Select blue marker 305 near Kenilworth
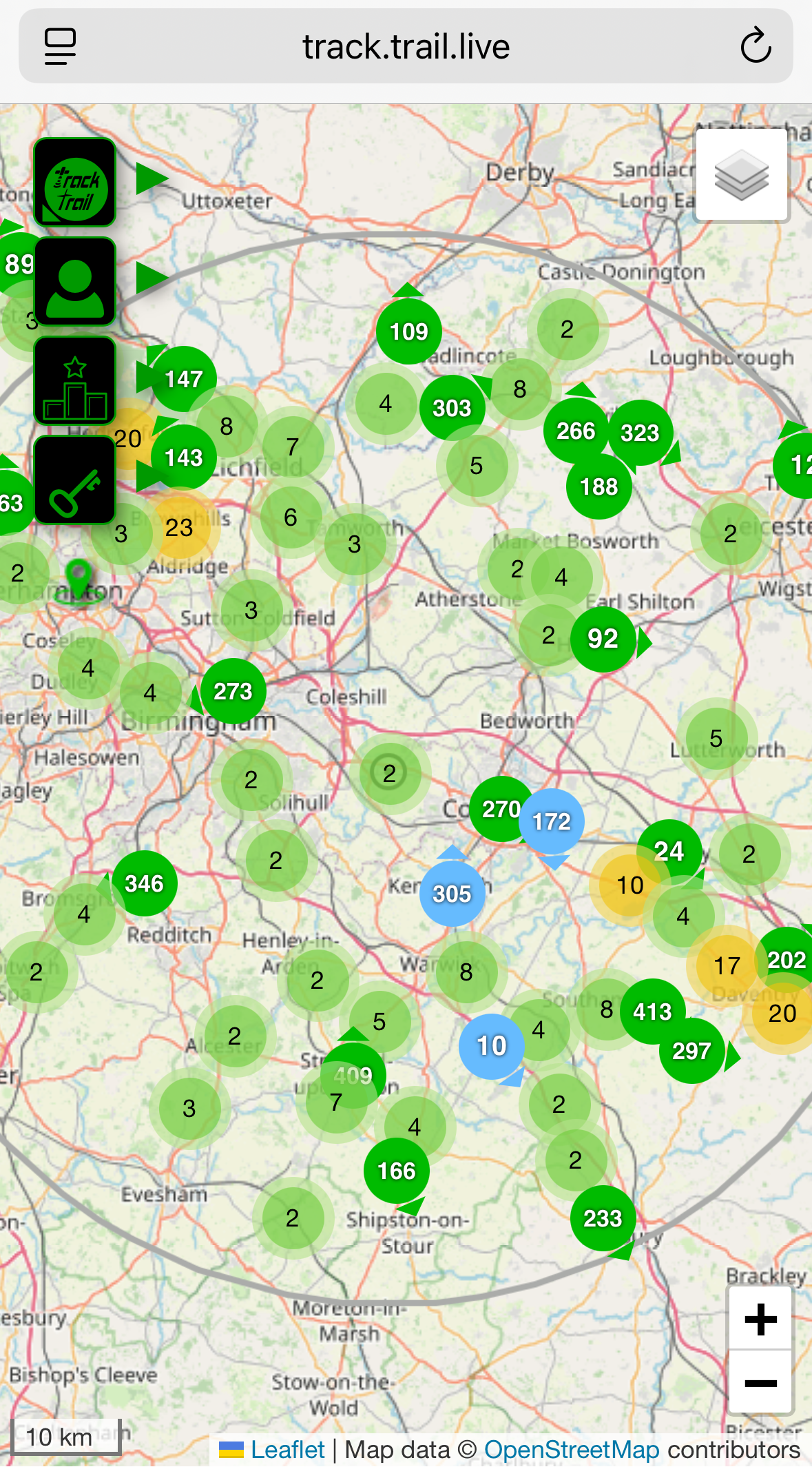 [452, 894]
